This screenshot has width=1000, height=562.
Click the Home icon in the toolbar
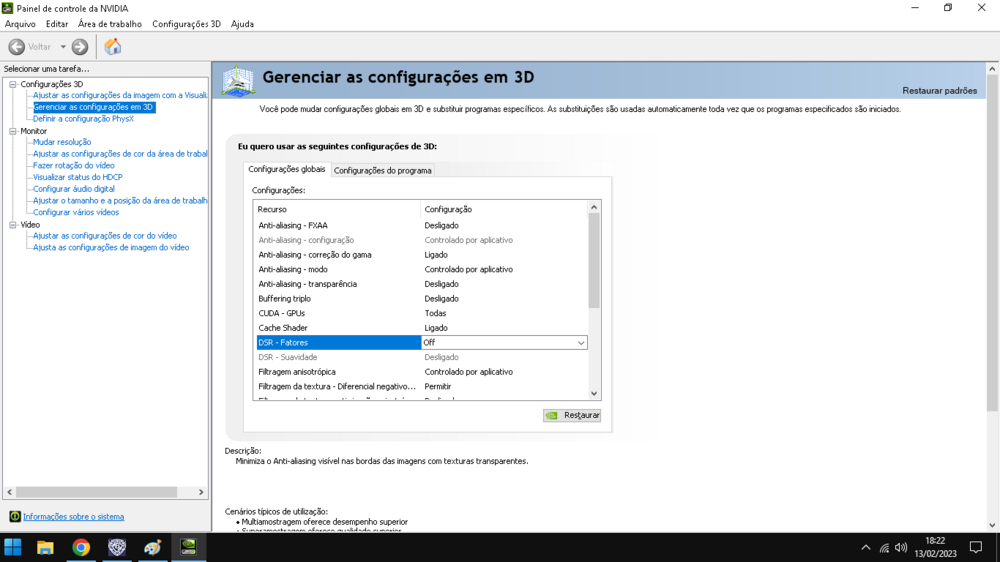pos(113,47)
